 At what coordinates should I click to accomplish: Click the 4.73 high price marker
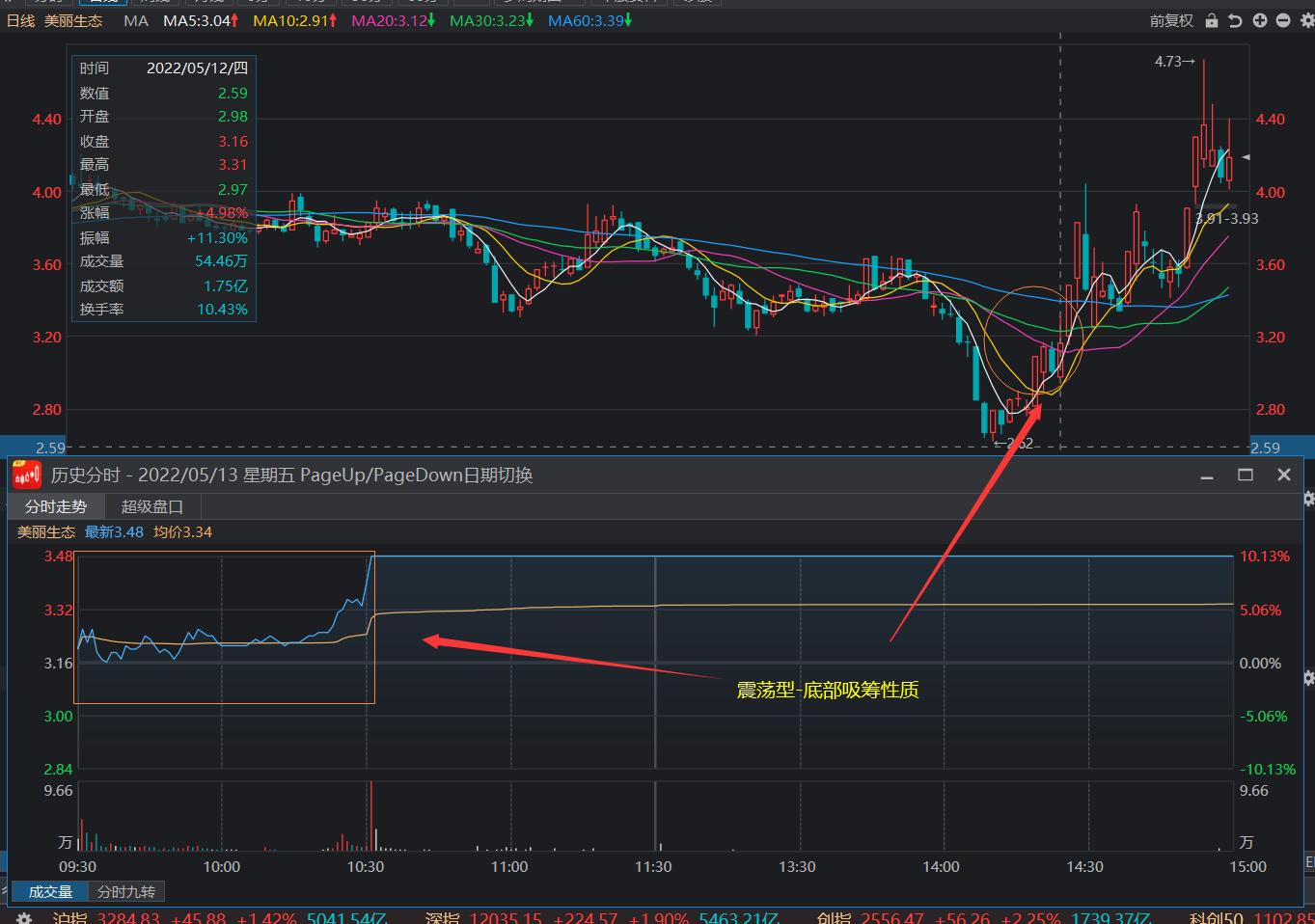(1175, 62)
